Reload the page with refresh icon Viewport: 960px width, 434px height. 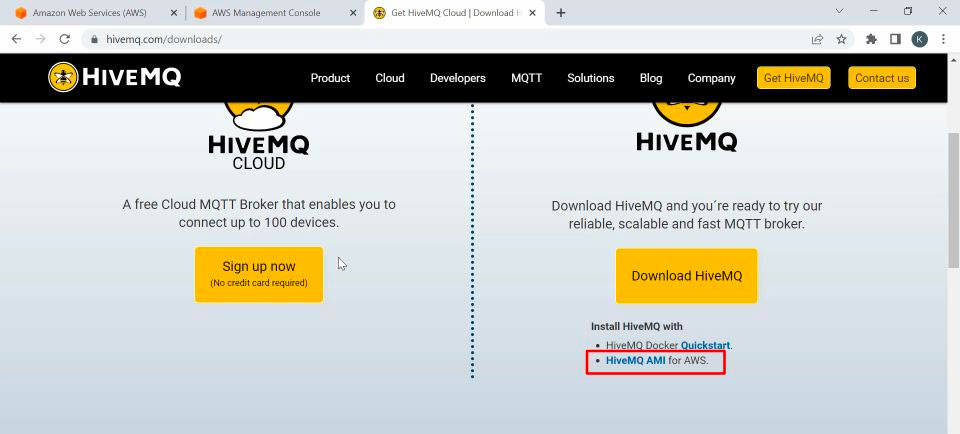coord(64,39)
